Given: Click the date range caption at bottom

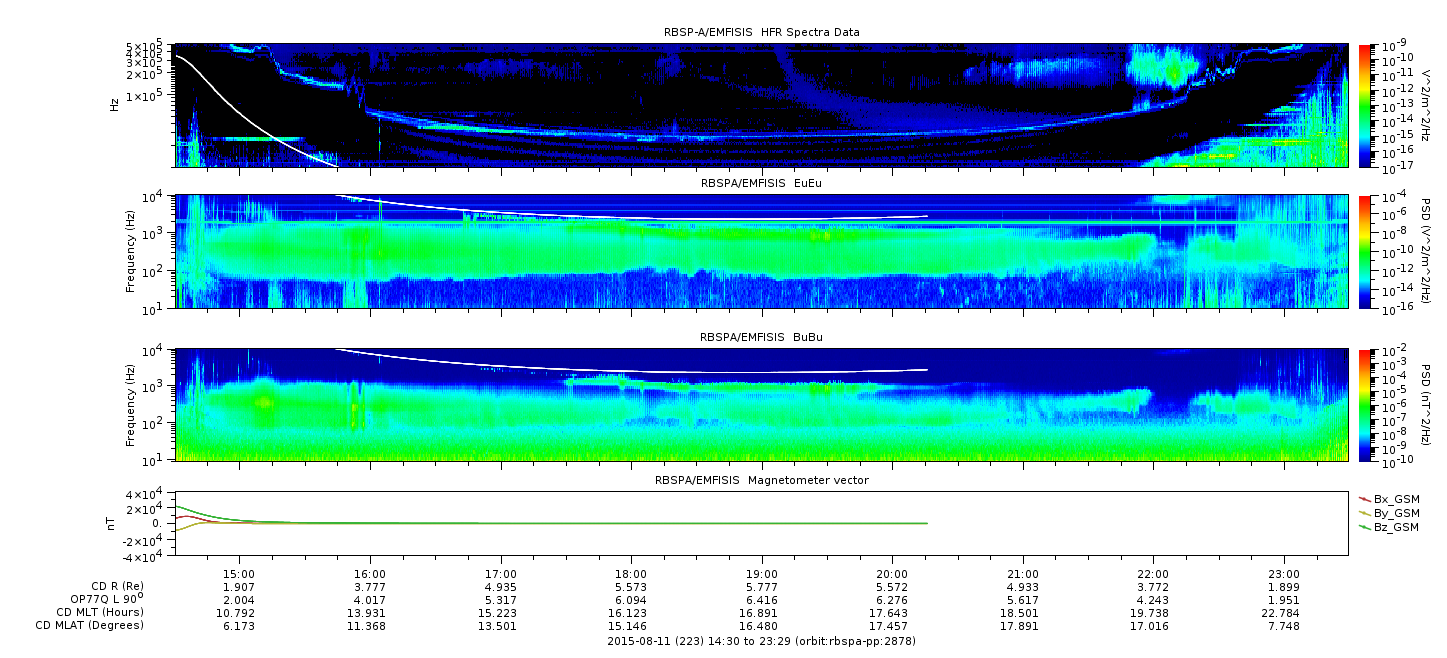Looking at the screenshot, I should (761, 640).
